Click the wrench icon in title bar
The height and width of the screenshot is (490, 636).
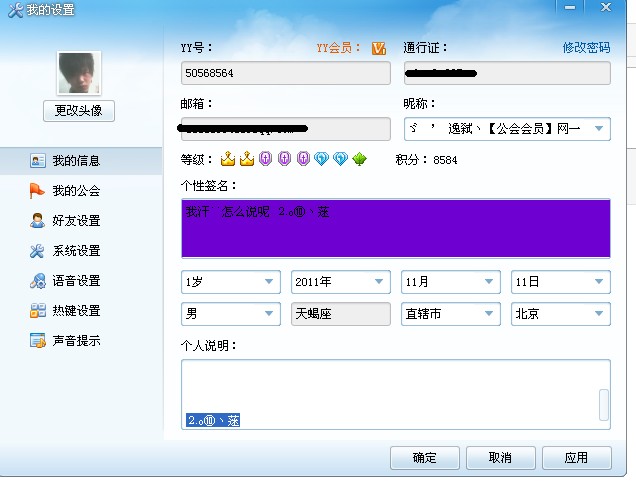[15, 10]
